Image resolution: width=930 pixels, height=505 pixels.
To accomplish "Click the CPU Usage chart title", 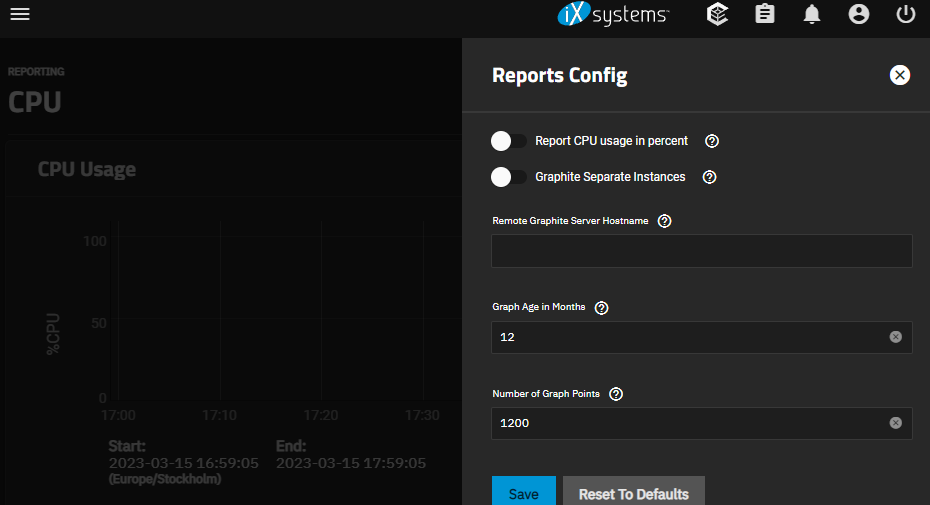I will [x=87, y=170].
